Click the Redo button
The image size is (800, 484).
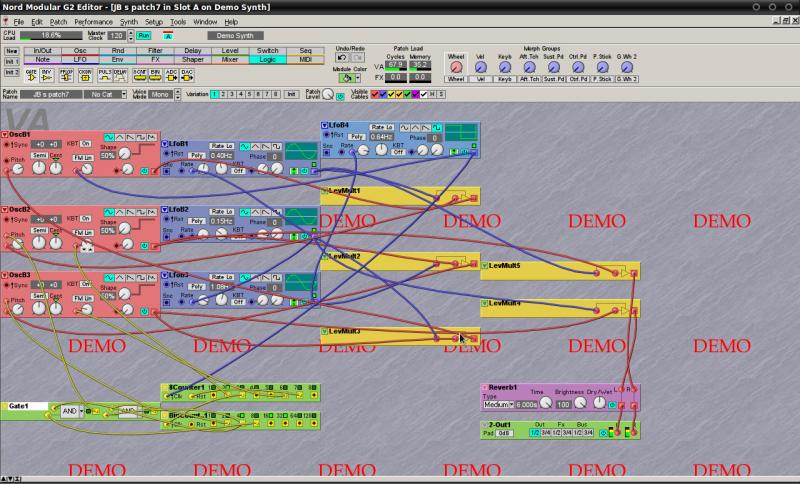click(357, 58)
